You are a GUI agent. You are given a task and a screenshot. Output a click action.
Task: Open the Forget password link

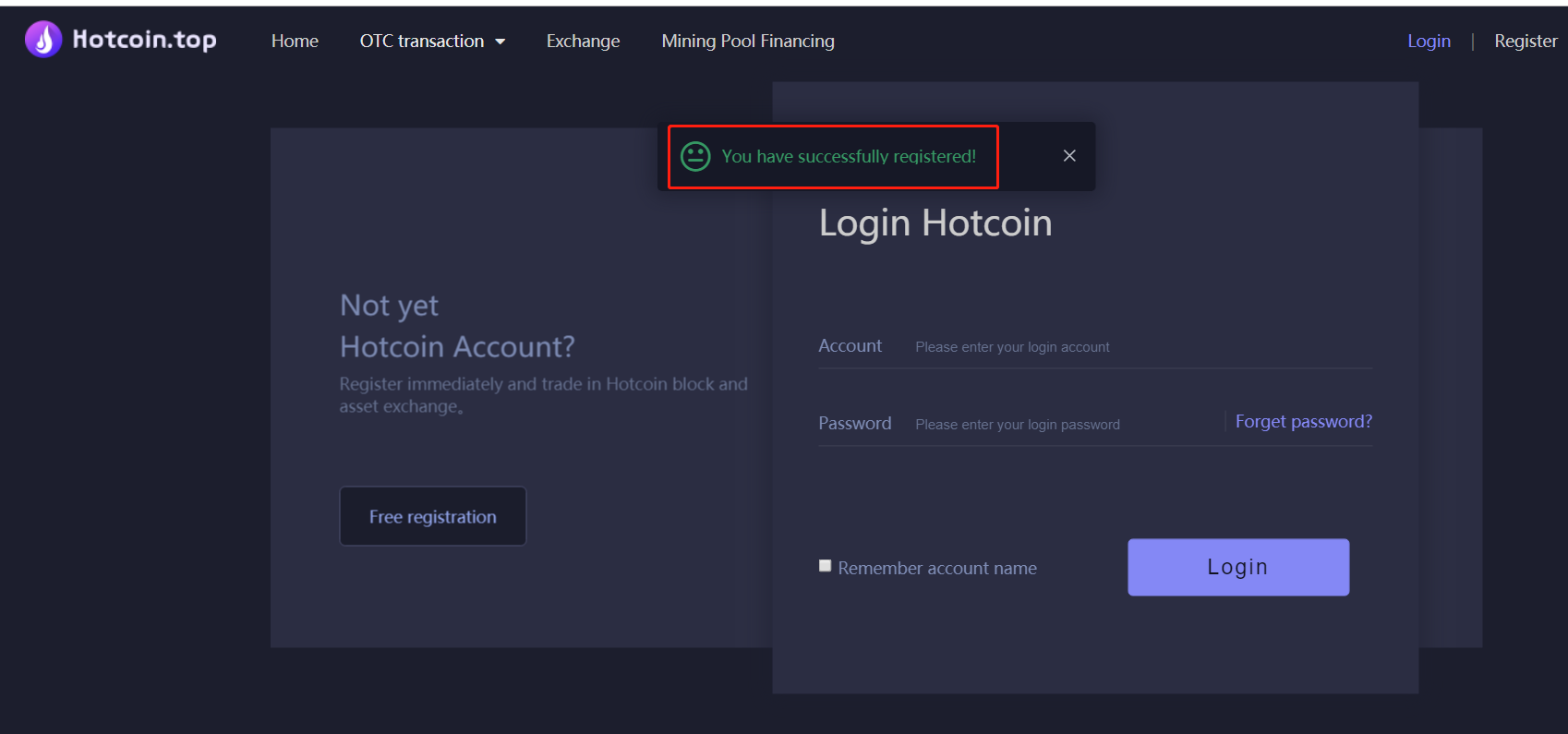[x=1303, y=421]
